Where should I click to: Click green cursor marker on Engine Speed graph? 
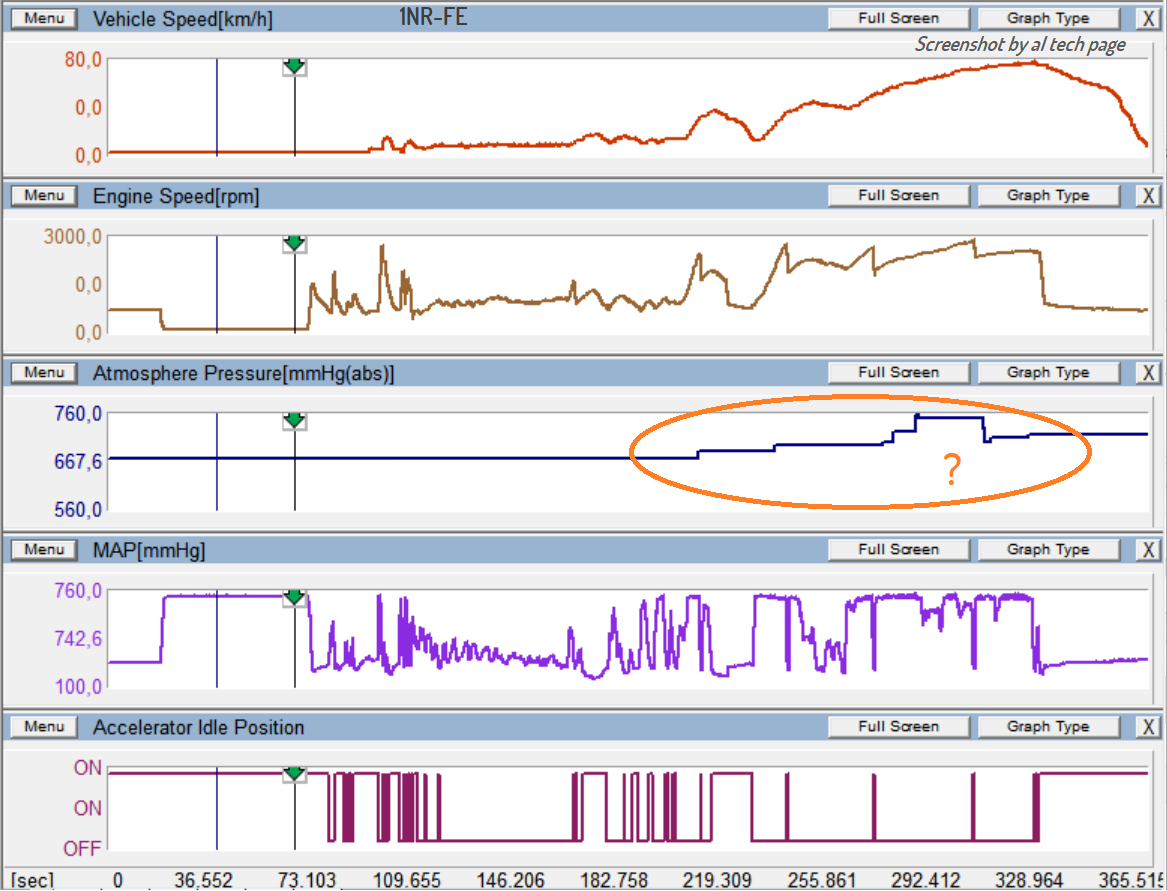click(x=294, y=244)
